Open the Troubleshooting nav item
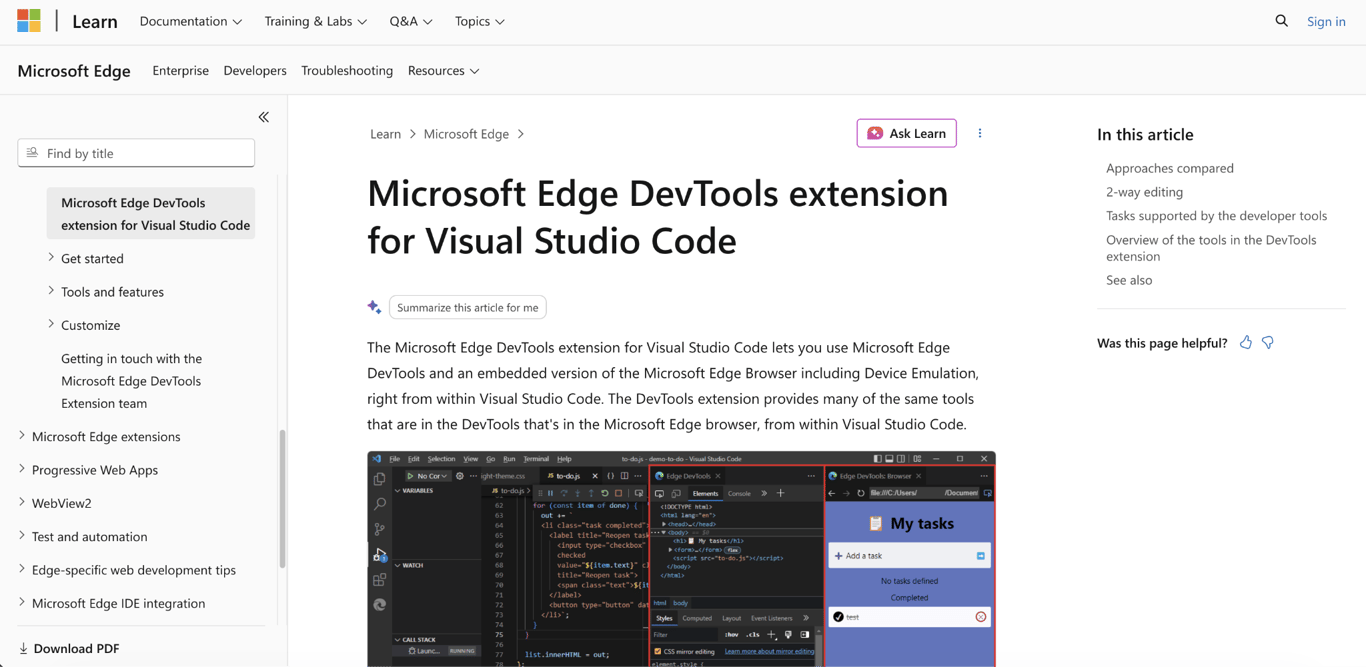1366x667 pixels. (x=347, y=71)
